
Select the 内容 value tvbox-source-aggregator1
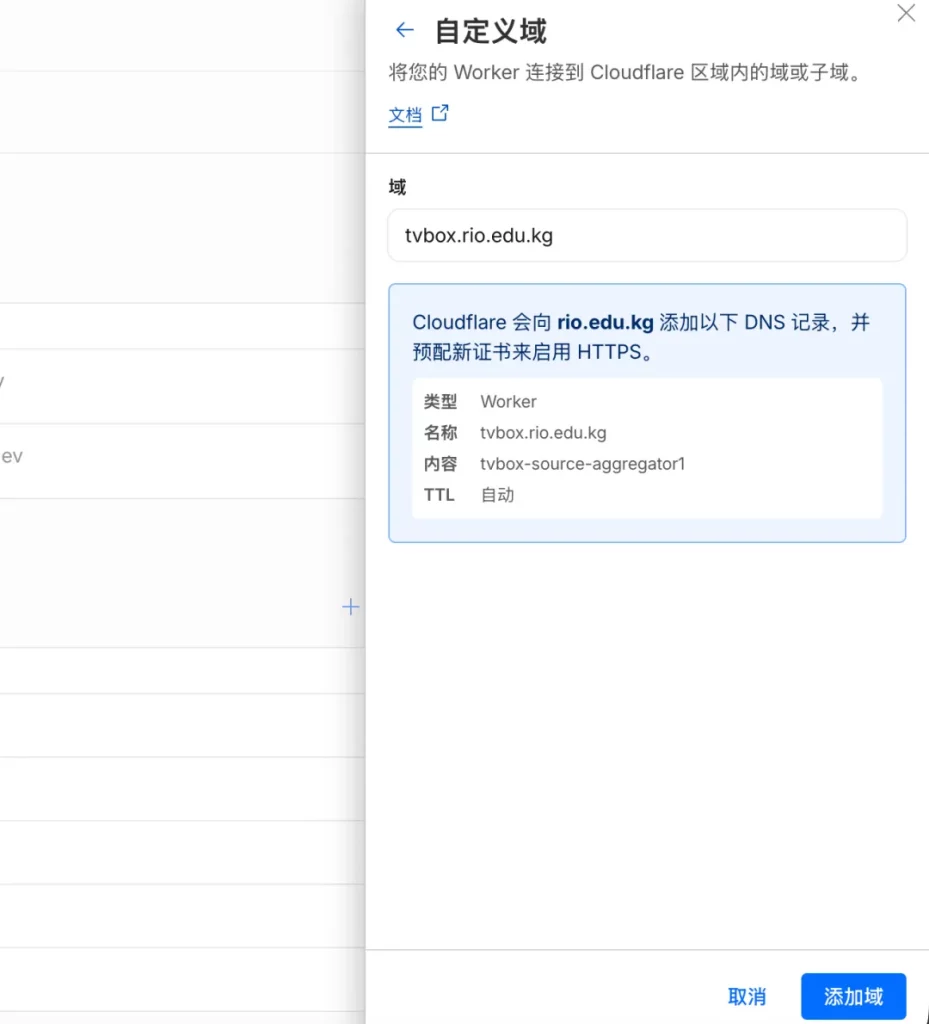coord(582,464)
